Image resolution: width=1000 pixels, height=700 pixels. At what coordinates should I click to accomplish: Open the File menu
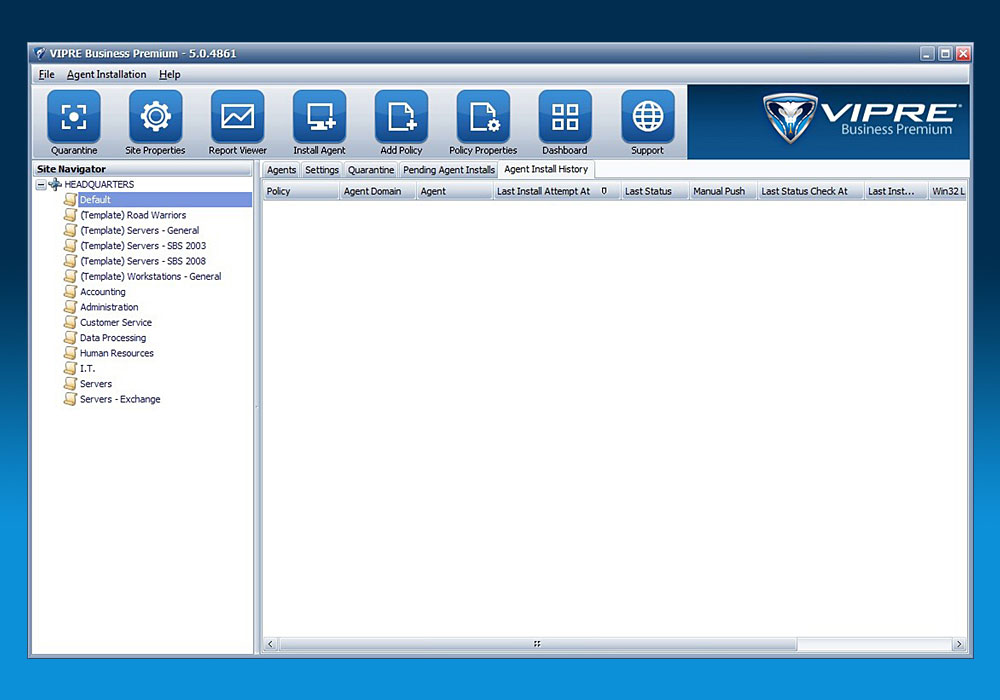point(47,75)
